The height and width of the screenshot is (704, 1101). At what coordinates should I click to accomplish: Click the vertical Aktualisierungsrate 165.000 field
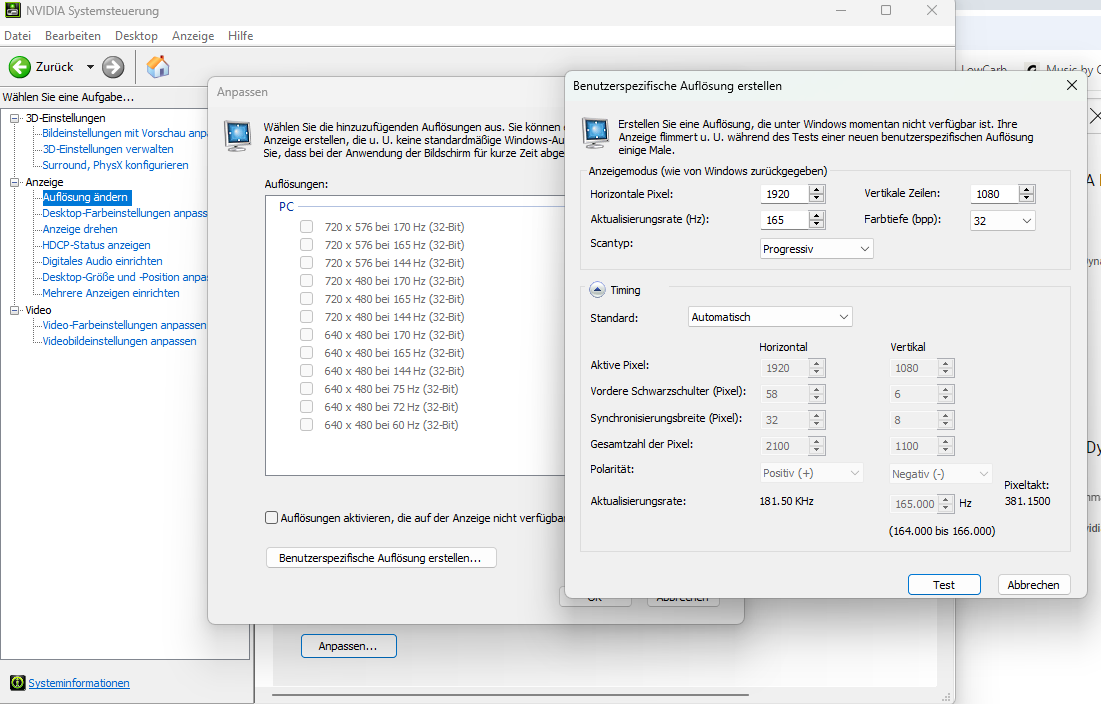(915, 503)
